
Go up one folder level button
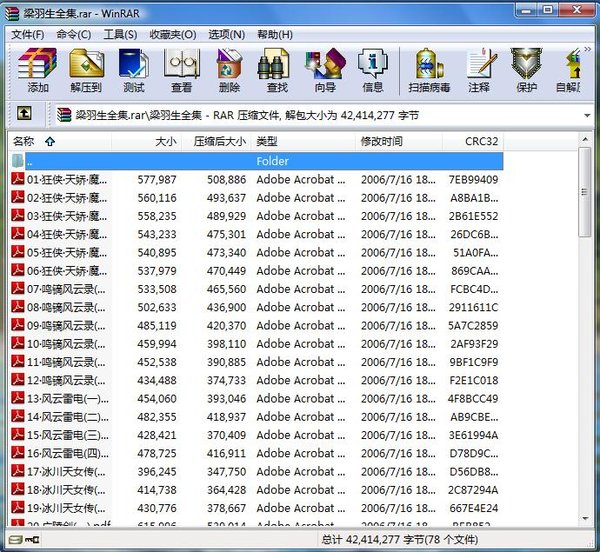click(24, 114)
